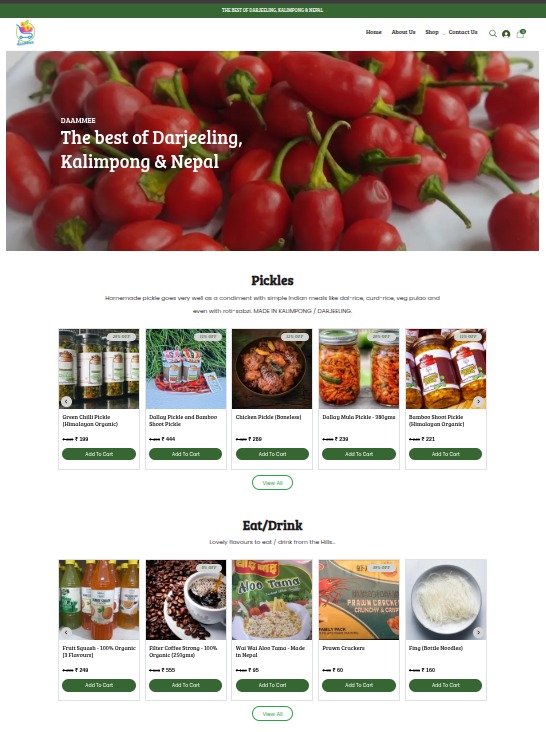Viewport: 546px width, 732px height.
Task: Show next pickles with right carousel arrow
Action: point(478,401)
